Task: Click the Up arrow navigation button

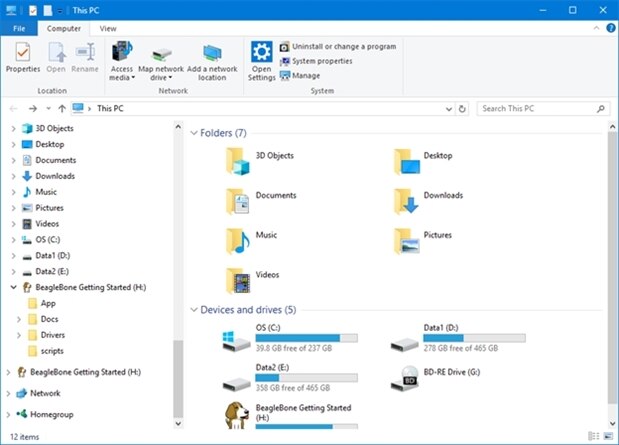Action: point(62,108)
